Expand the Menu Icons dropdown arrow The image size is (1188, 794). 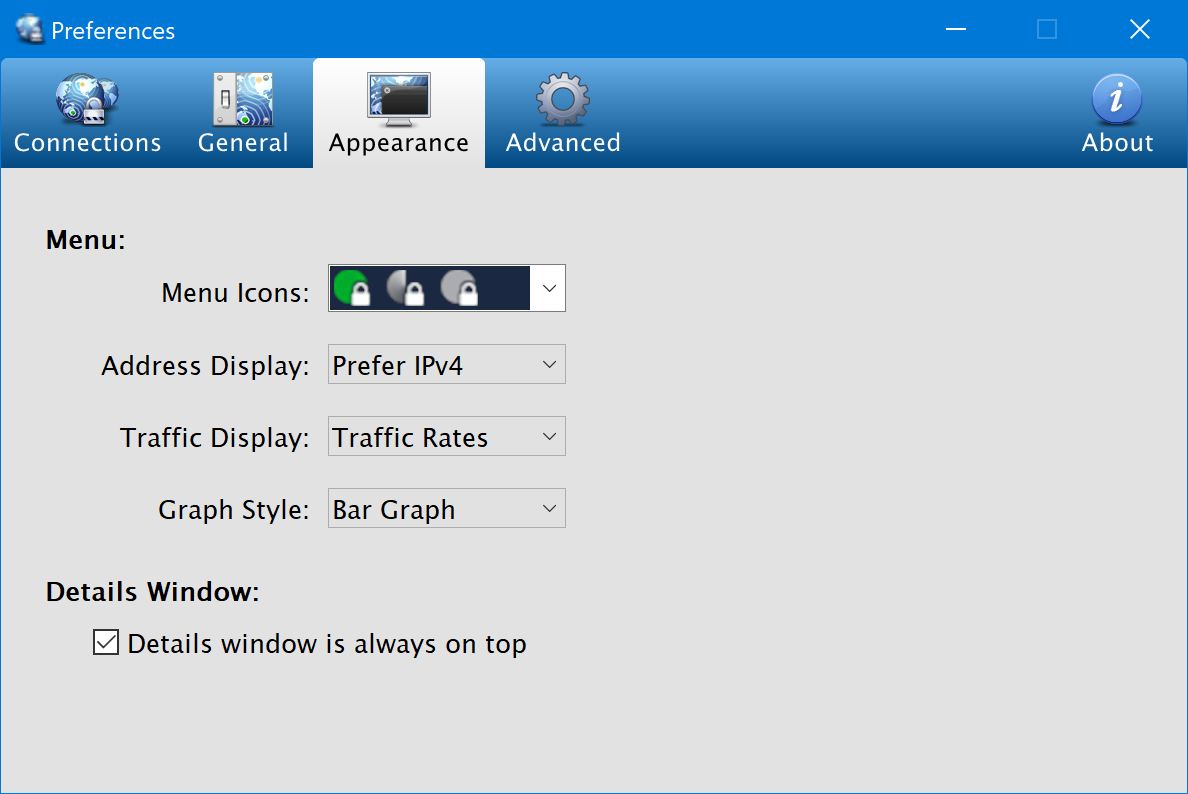548,288
